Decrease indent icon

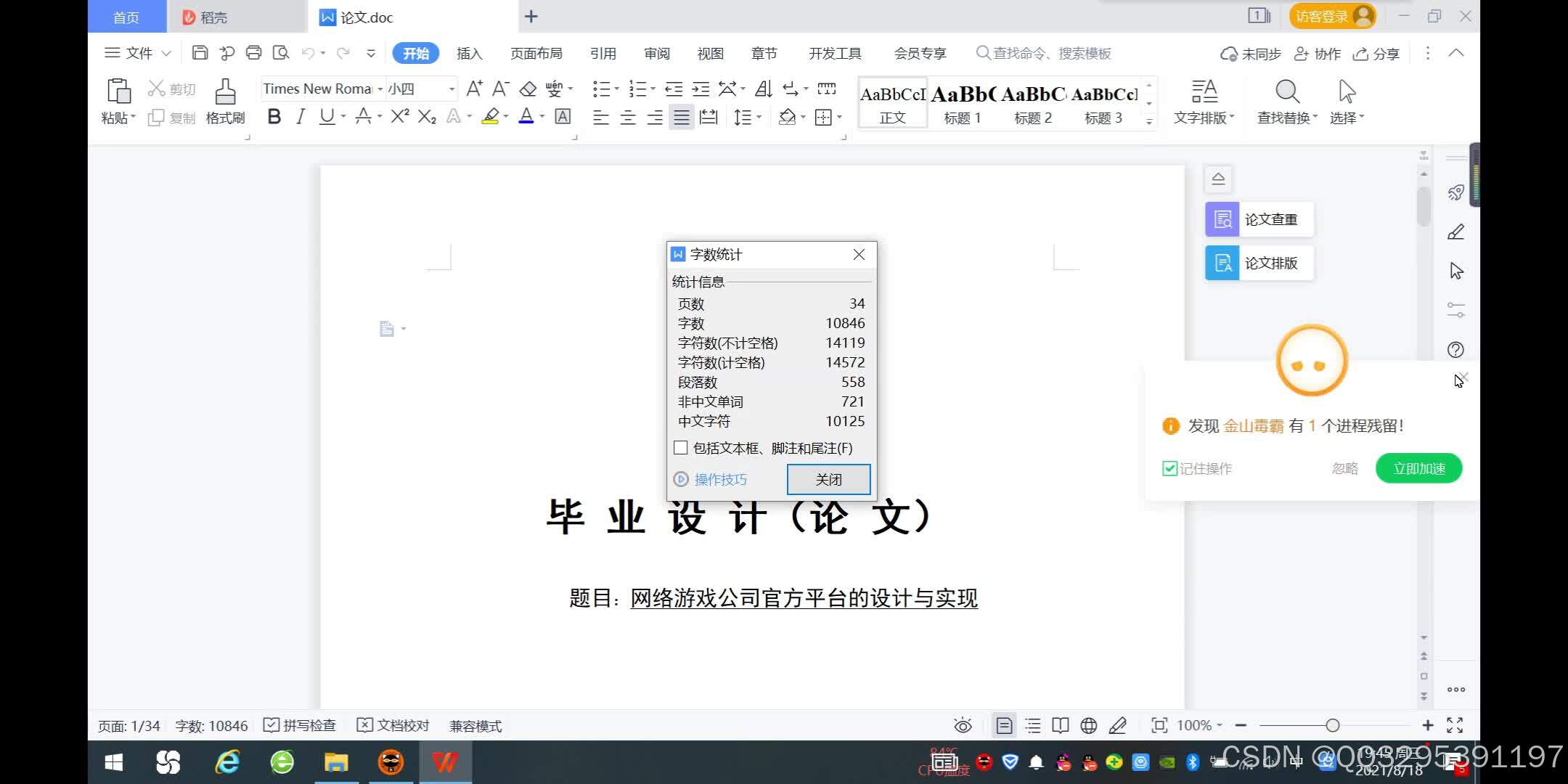click(674, 89)
